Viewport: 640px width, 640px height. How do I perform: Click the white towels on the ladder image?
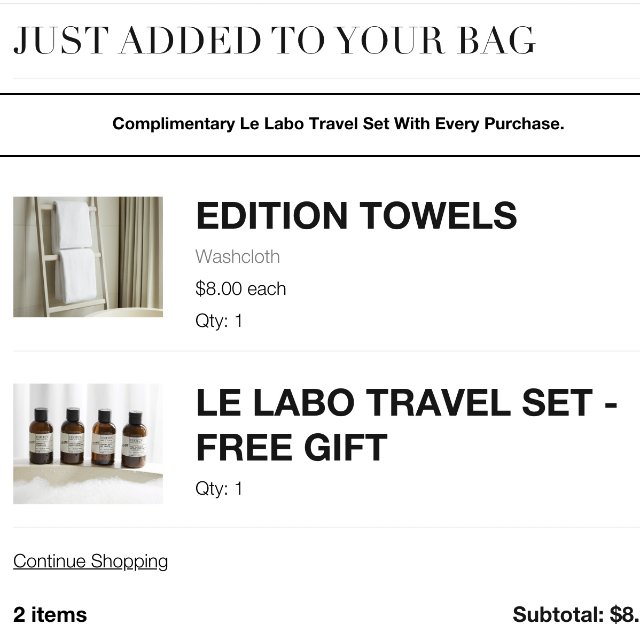click(75, 251)
